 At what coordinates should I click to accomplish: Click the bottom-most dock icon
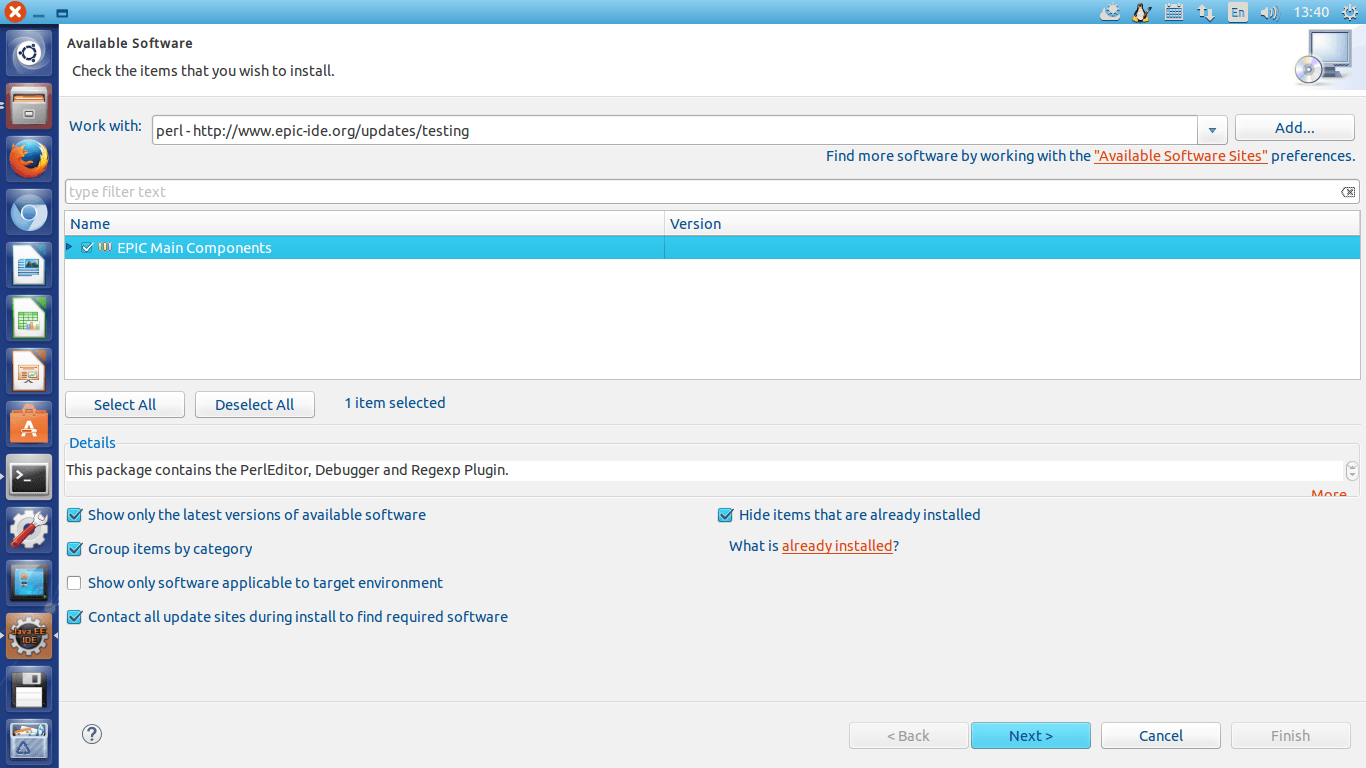[x=29, y=742]
